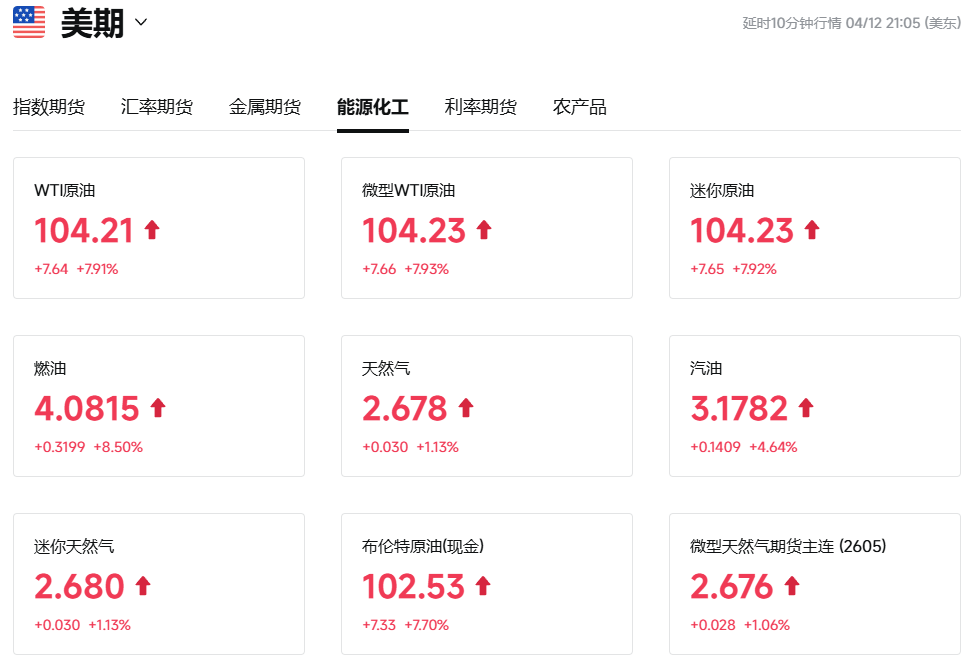The width and height of the screenshot is (980, 668).
Task: Open the 微型WTI原油 card title
Action: (409, 191)
